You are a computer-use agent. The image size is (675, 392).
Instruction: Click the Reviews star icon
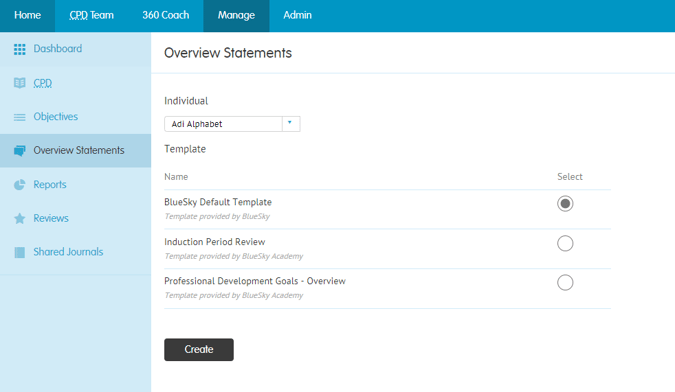[x=19, y=218]
